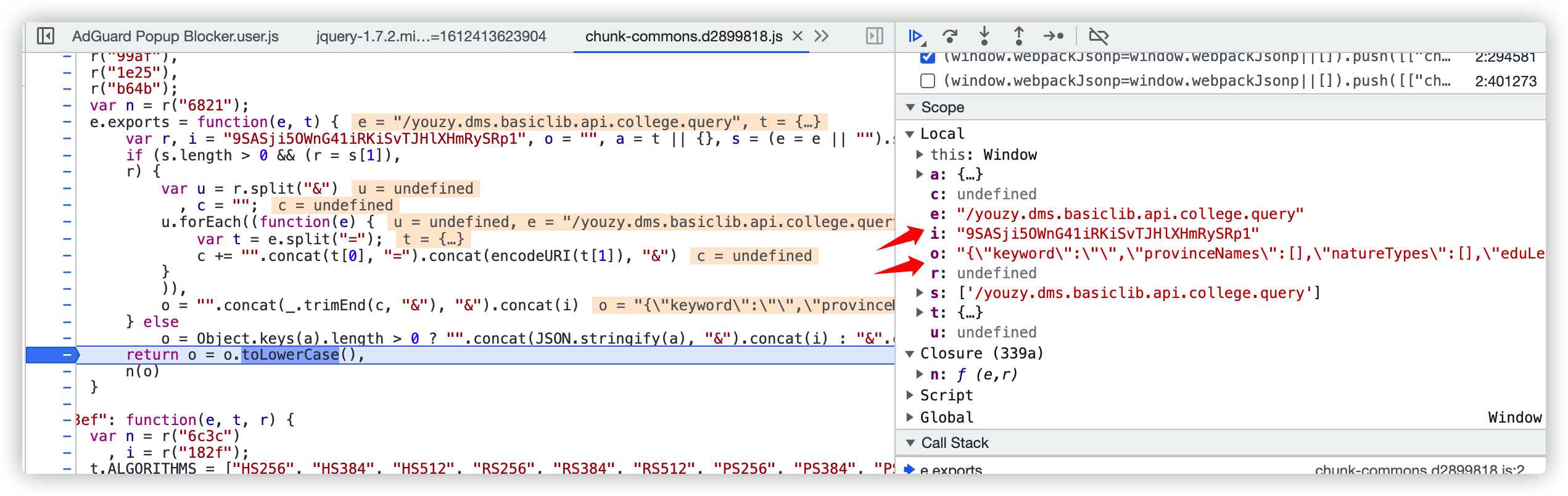Collapse the Call Stack section

pos(910,443)
